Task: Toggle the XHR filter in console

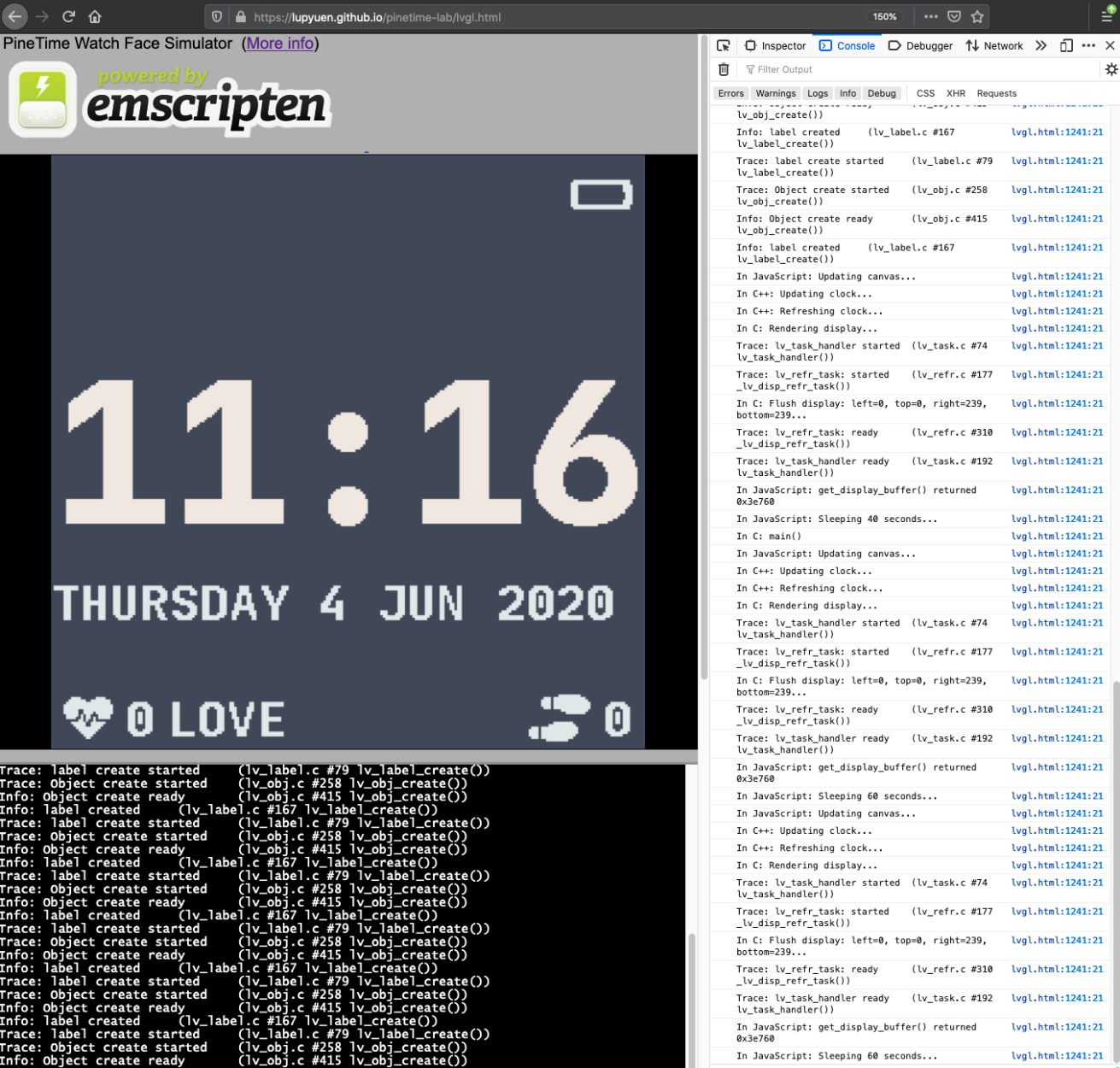Action: tap(955, 93)
